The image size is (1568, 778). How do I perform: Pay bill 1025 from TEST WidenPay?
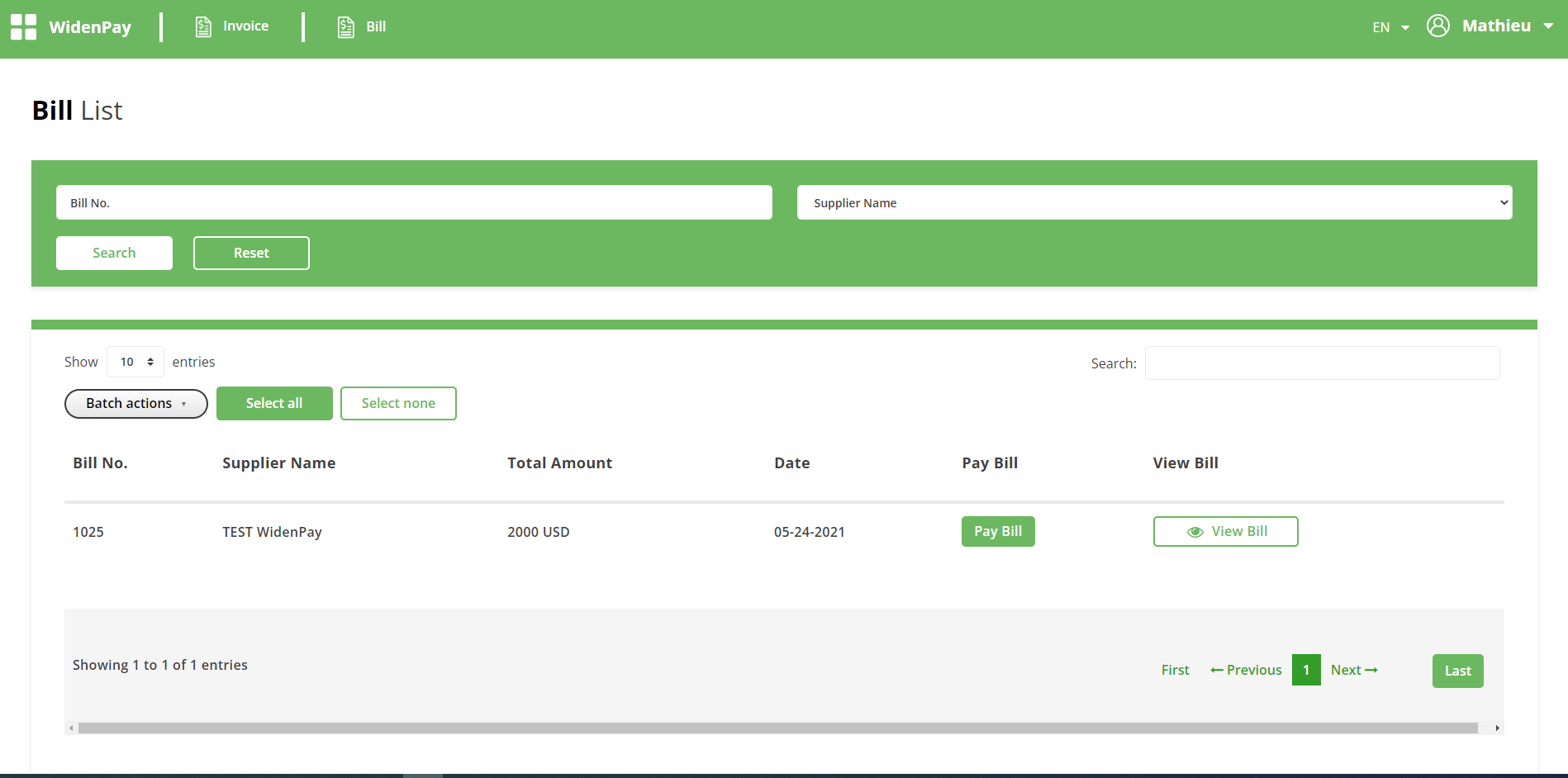click(x=998, y=531)
